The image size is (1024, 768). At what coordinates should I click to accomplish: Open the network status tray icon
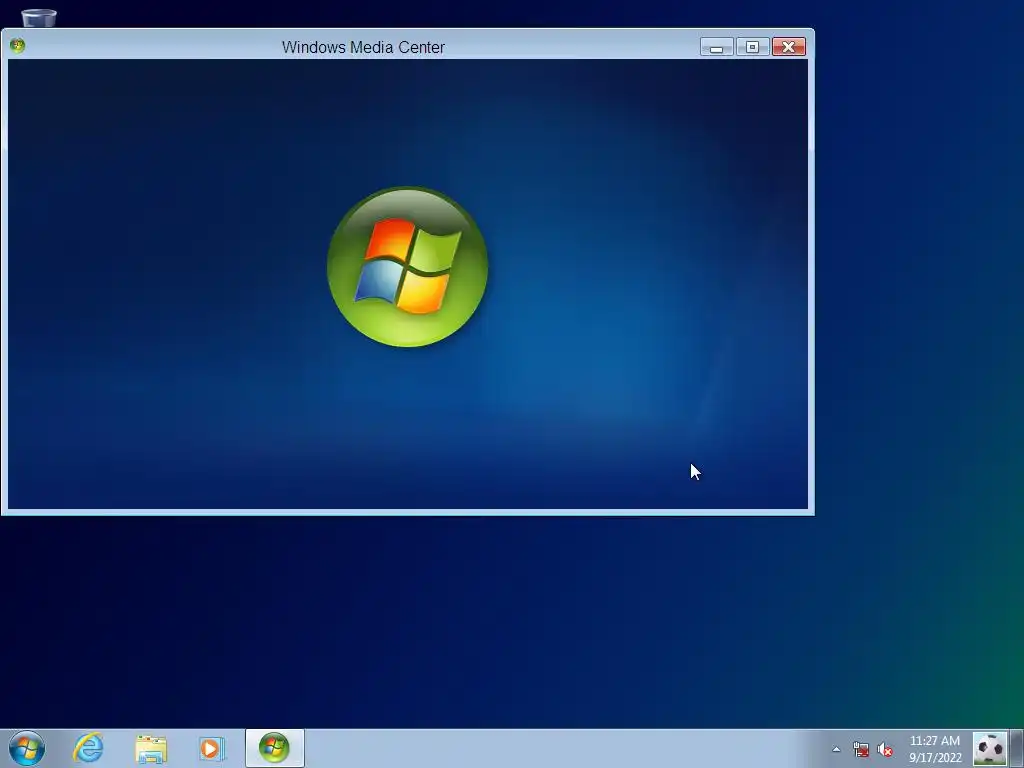[x=861, y=749]
